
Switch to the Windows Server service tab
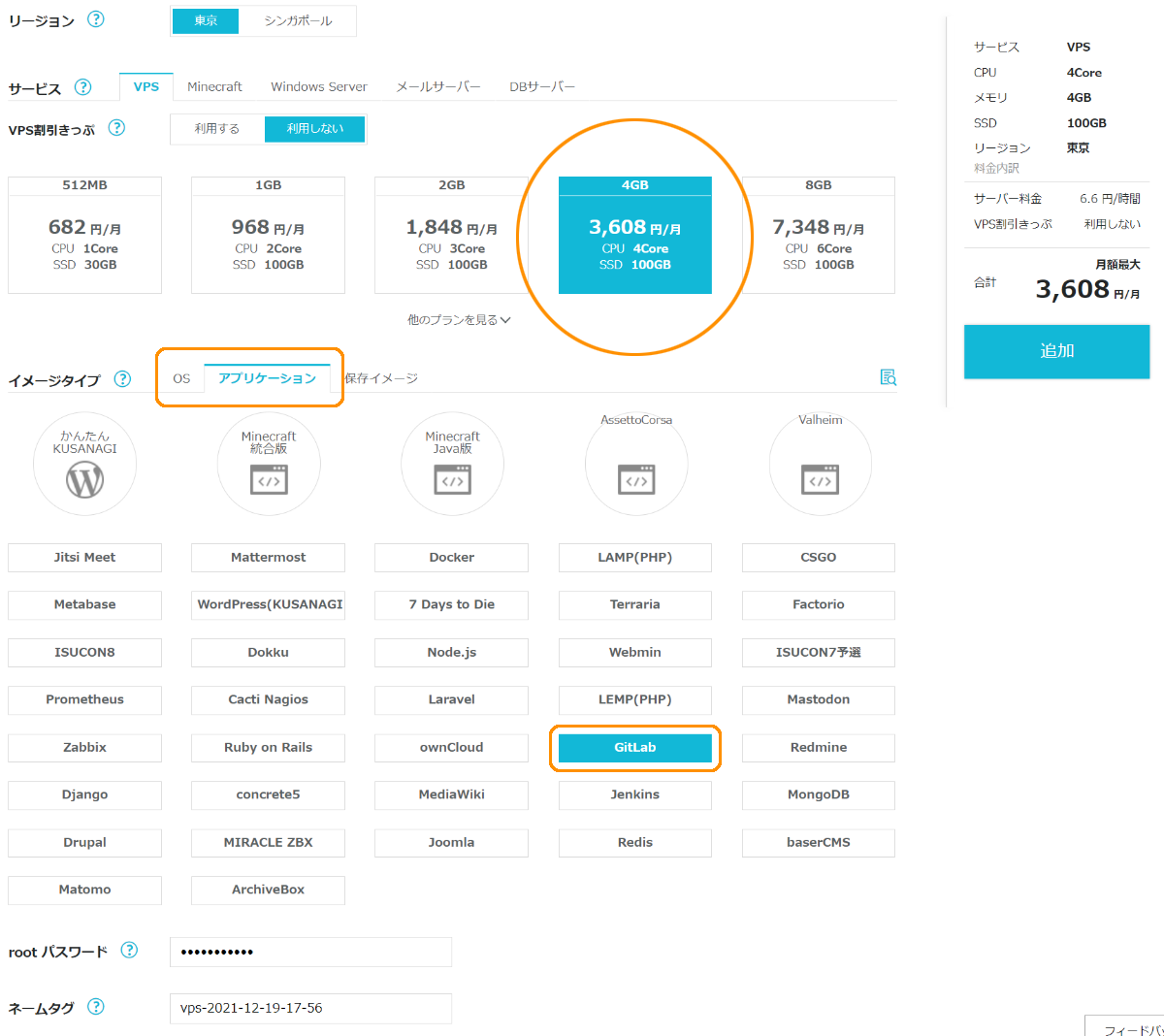click(x=319, y=86)
